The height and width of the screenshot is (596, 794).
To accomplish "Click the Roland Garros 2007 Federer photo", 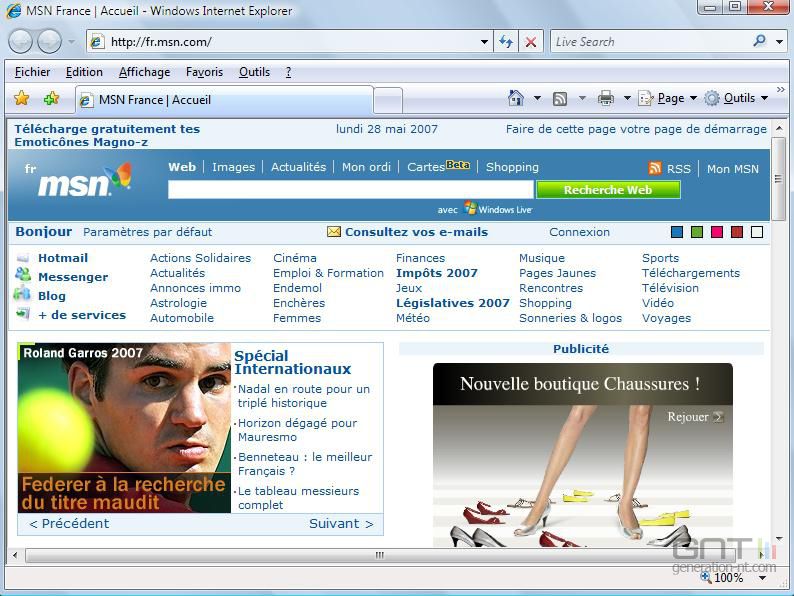I will (124, 428).
